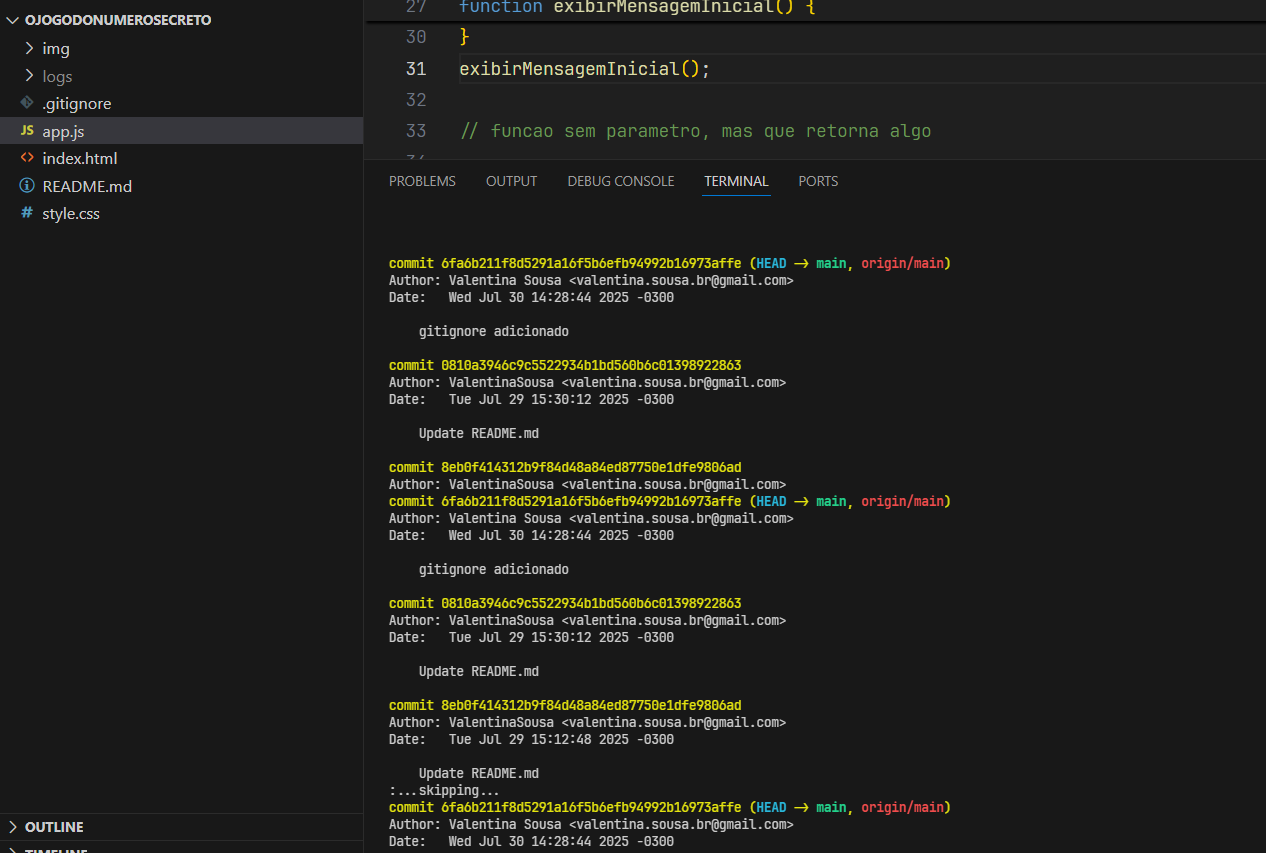Collapse the OJOGODONUMEROSECRETO explorer root chevron
The height and width of the screenshot is (853, 1266).
(13, 20)
